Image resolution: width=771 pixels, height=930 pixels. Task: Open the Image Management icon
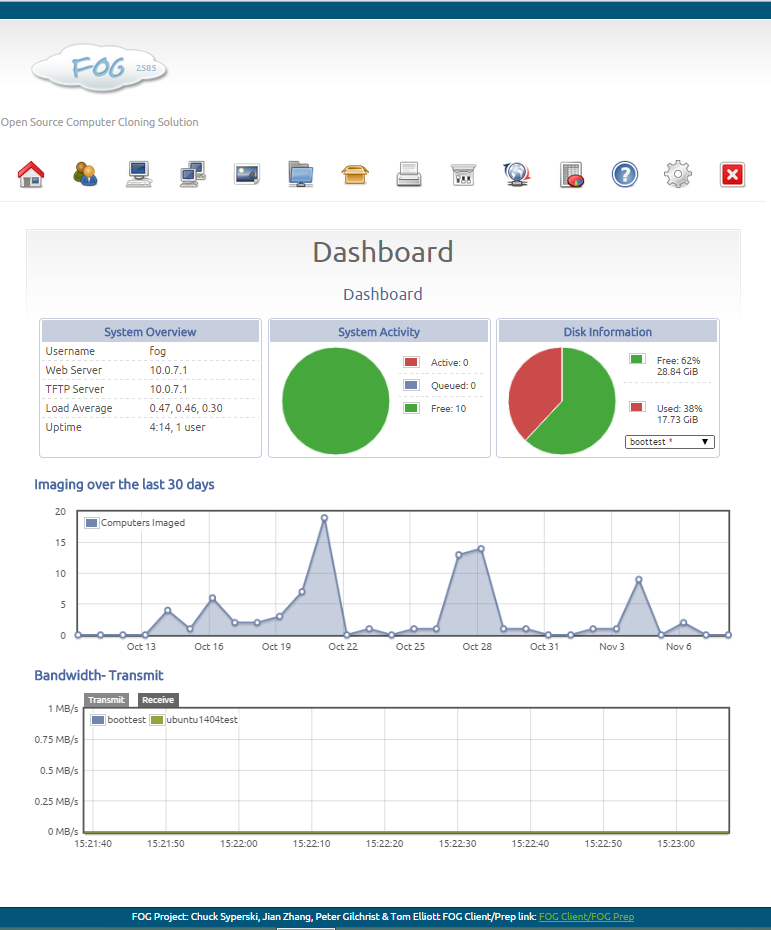click(247, 174)
